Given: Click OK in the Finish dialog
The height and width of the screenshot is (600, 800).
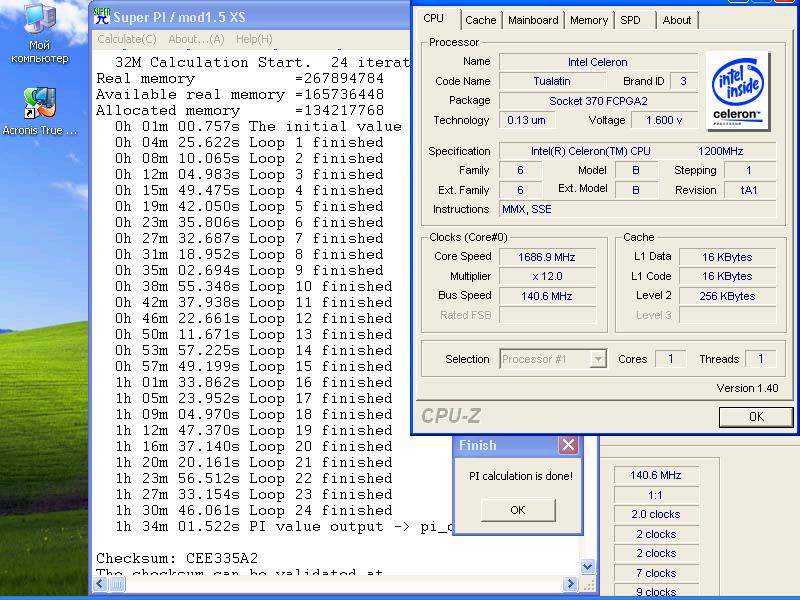Looking at the screenshot, I should pyautogui.click(x=518, y=510).
